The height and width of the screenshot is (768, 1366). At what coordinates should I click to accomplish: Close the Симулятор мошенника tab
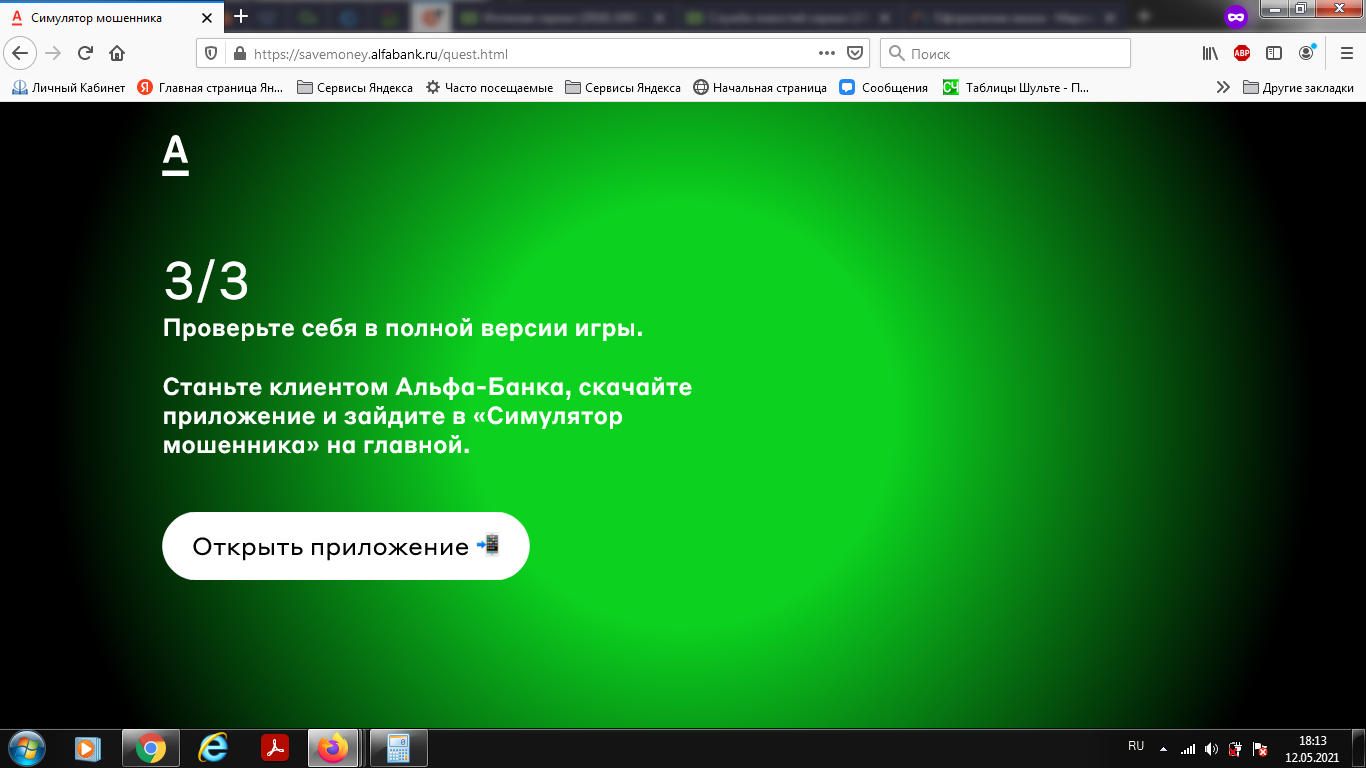(208, 17)
